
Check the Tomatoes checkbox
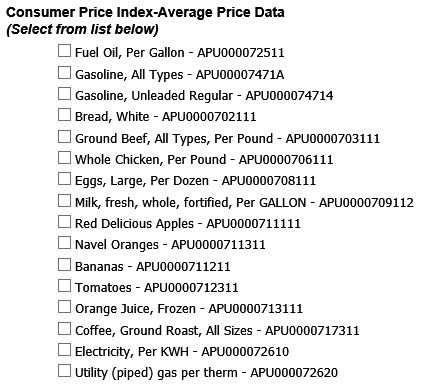(x=64, y=286)
